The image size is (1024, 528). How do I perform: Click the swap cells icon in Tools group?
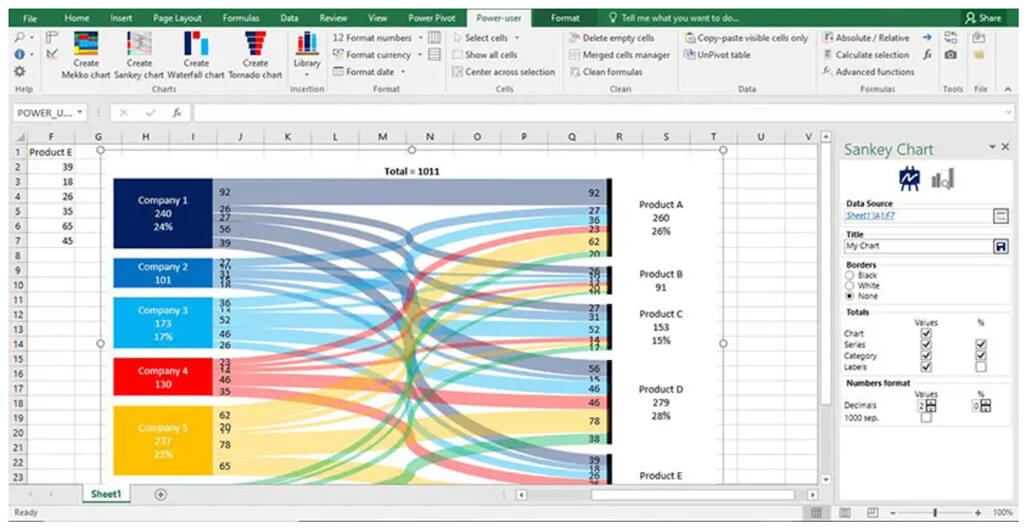coord(952,38)
